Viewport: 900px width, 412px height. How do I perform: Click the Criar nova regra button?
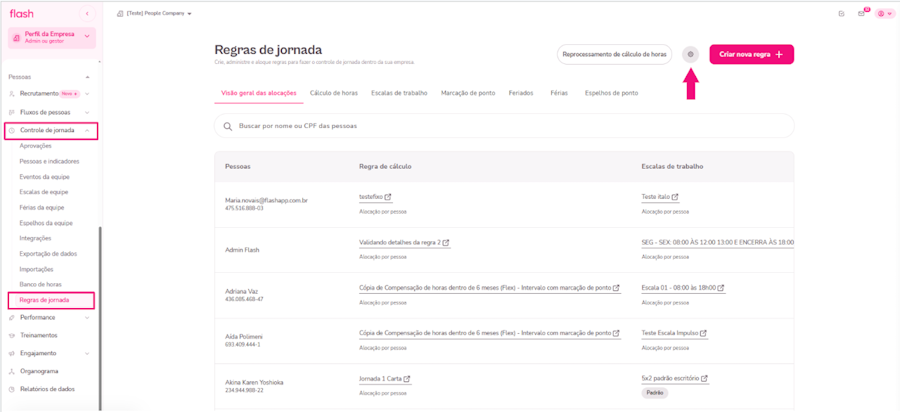pyautogui.click(x=752, y=55)
